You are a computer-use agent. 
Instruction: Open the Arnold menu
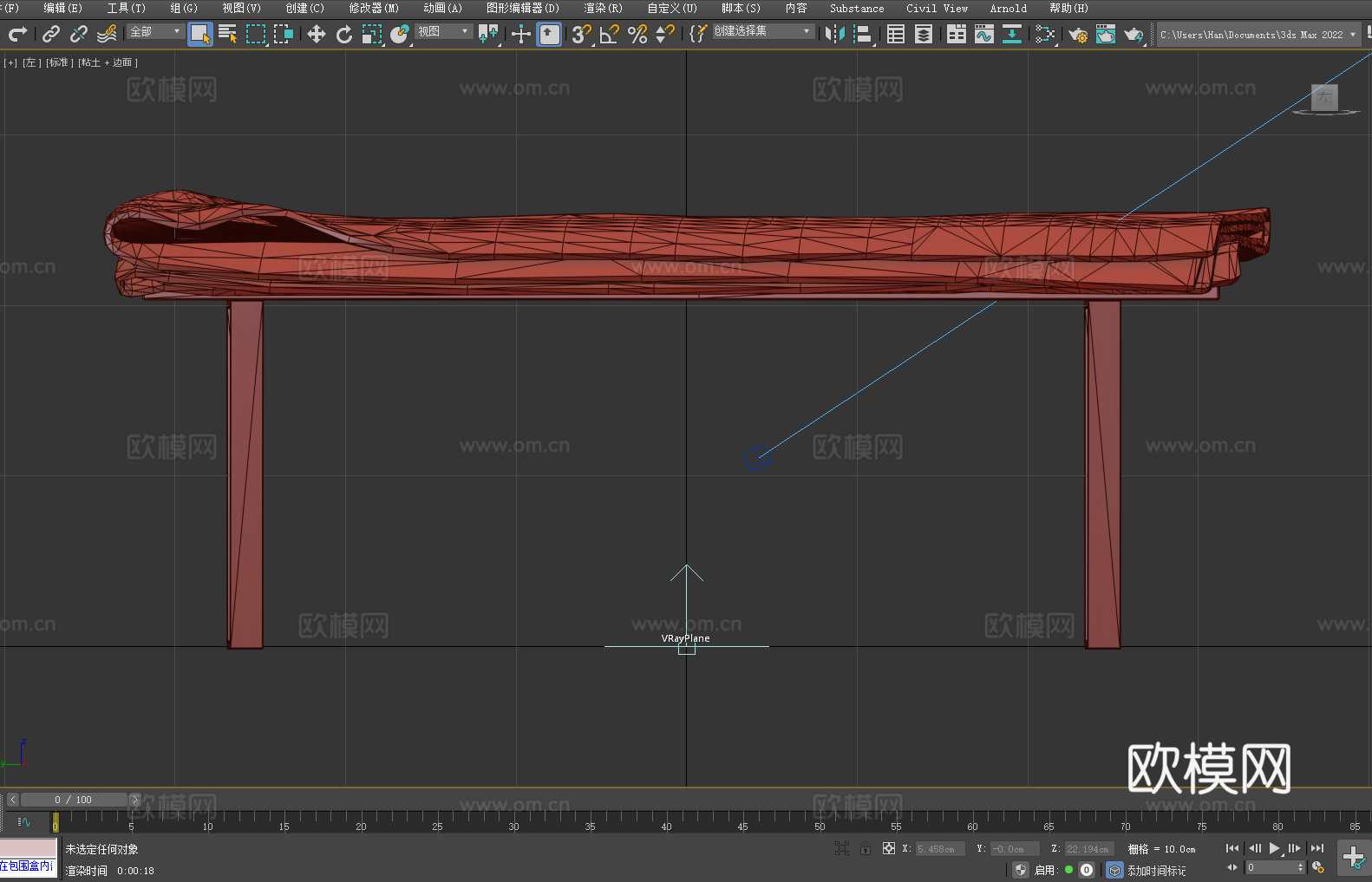(x=1009, y=8)
